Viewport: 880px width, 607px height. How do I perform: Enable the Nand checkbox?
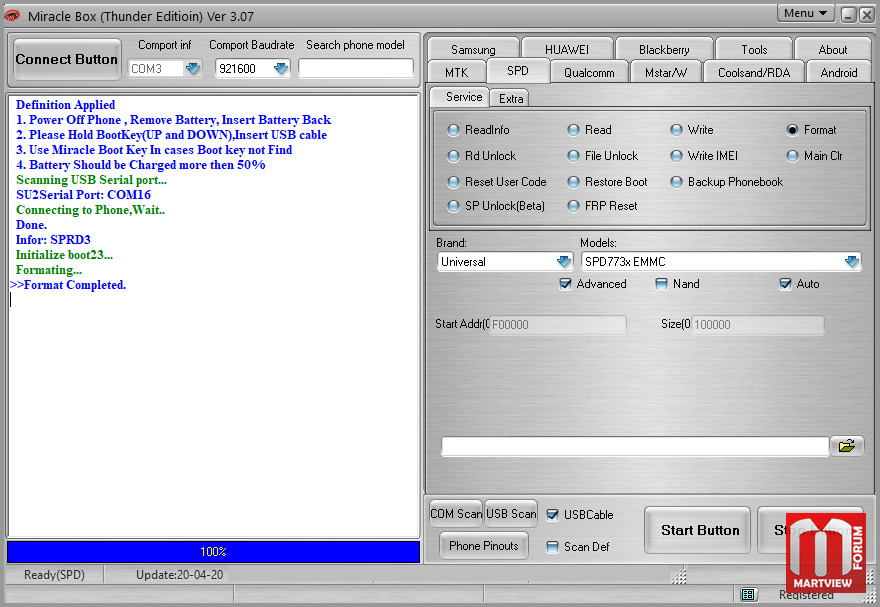[x=661, y=284]
